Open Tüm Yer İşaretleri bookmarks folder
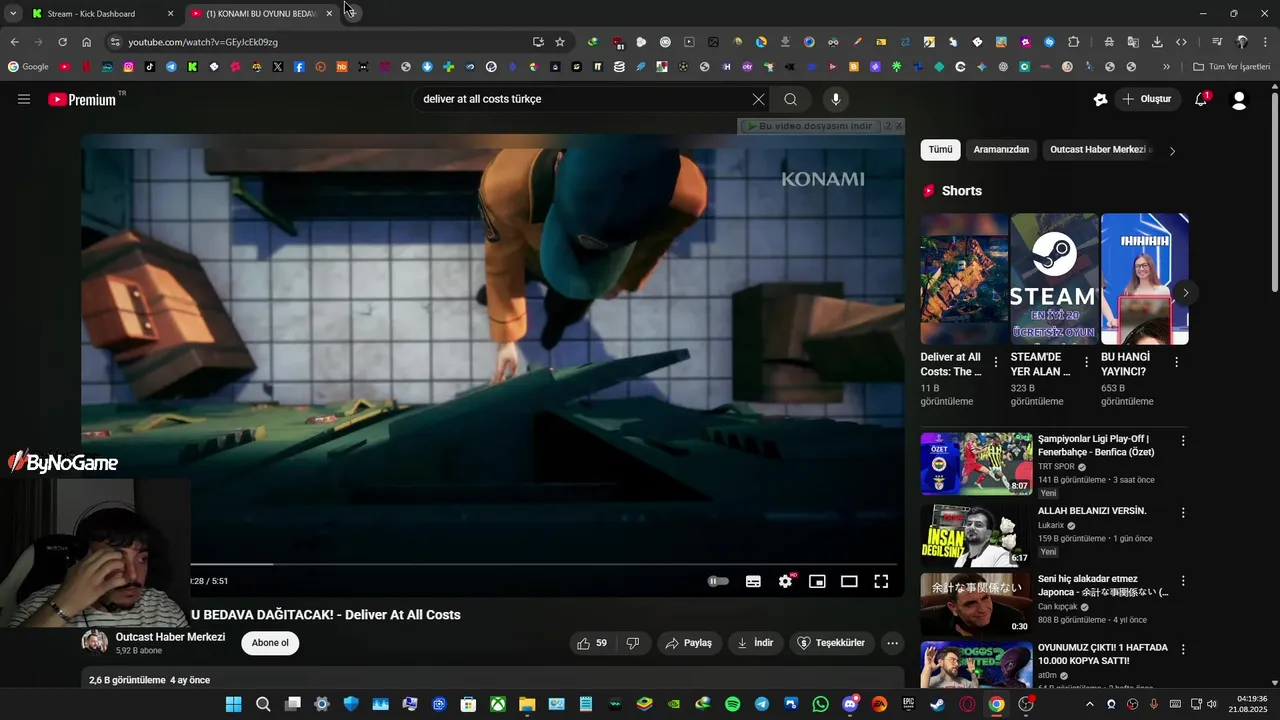This screenshot has height=720, width=1280. 1231,67
